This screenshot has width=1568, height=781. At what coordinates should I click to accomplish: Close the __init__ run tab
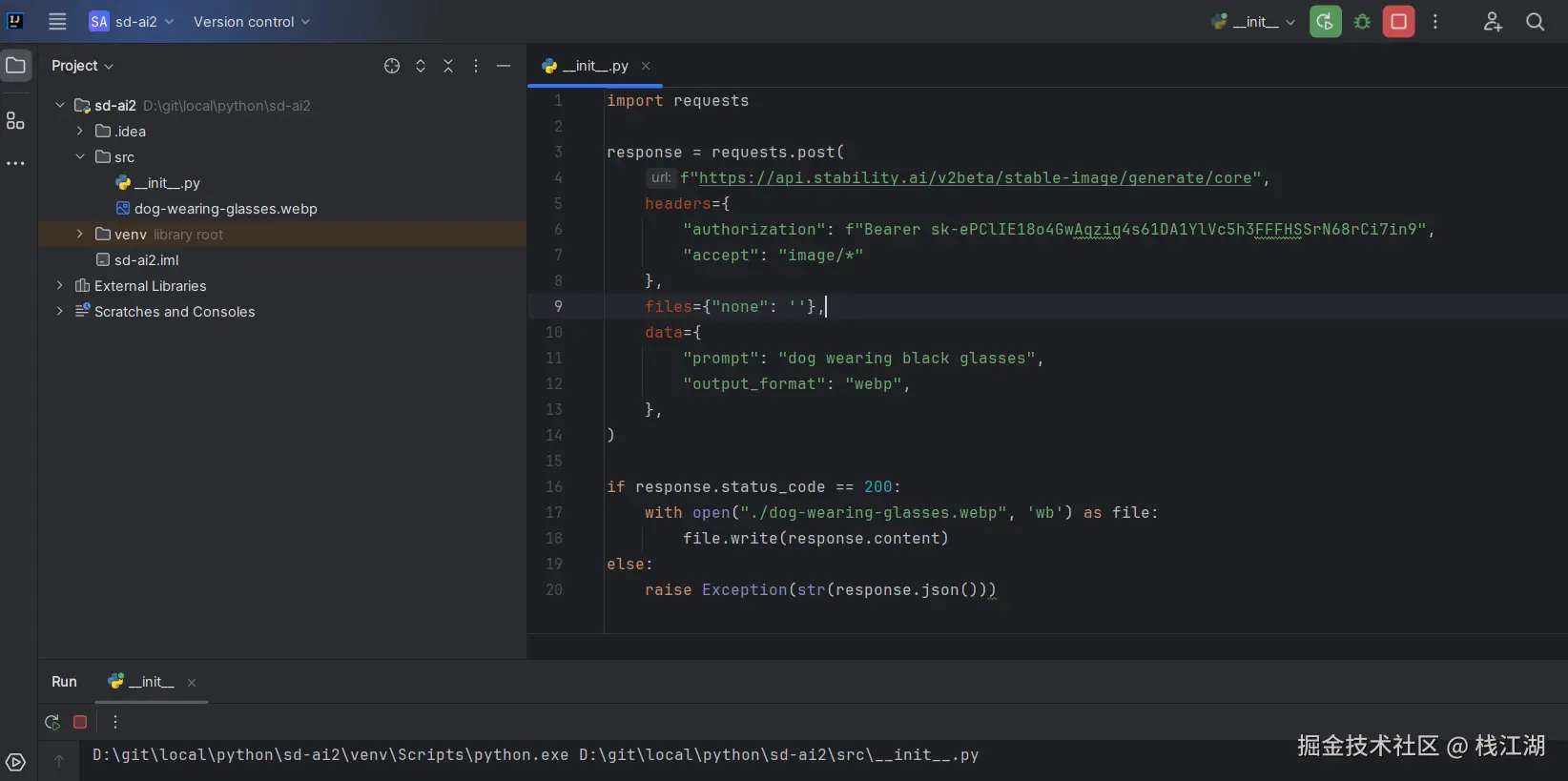click(x=192, y=682)
